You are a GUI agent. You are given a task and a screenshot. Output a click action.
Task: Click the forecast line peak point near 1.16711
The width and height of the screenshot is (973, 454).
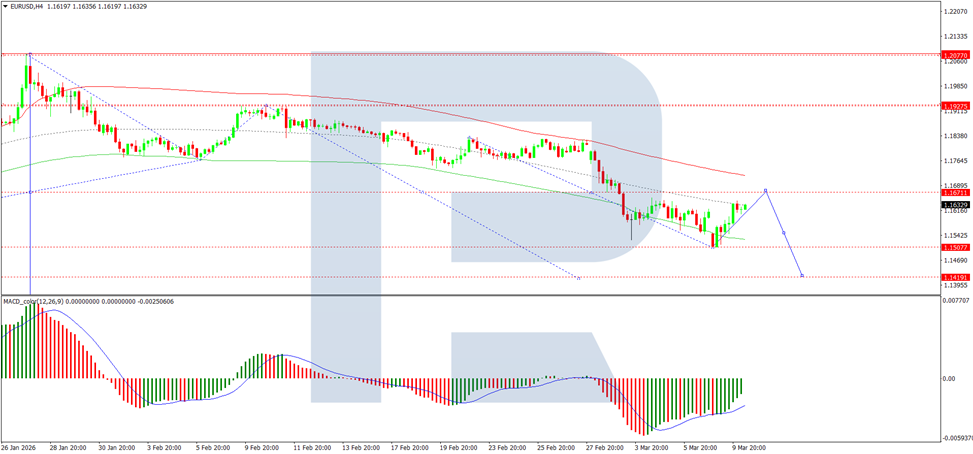(x=766, y=190)
